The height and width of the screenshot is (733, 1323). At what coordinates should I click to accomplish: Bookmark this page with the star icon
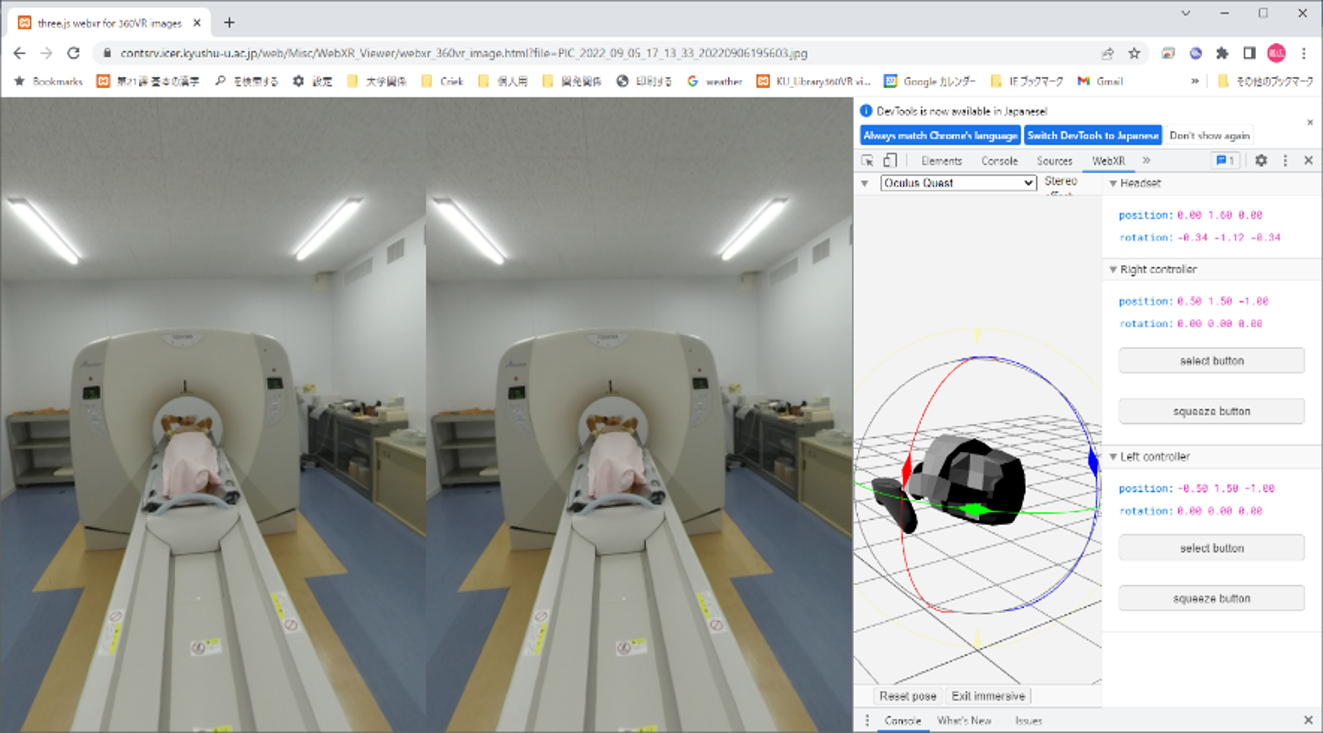(1134, 53)
